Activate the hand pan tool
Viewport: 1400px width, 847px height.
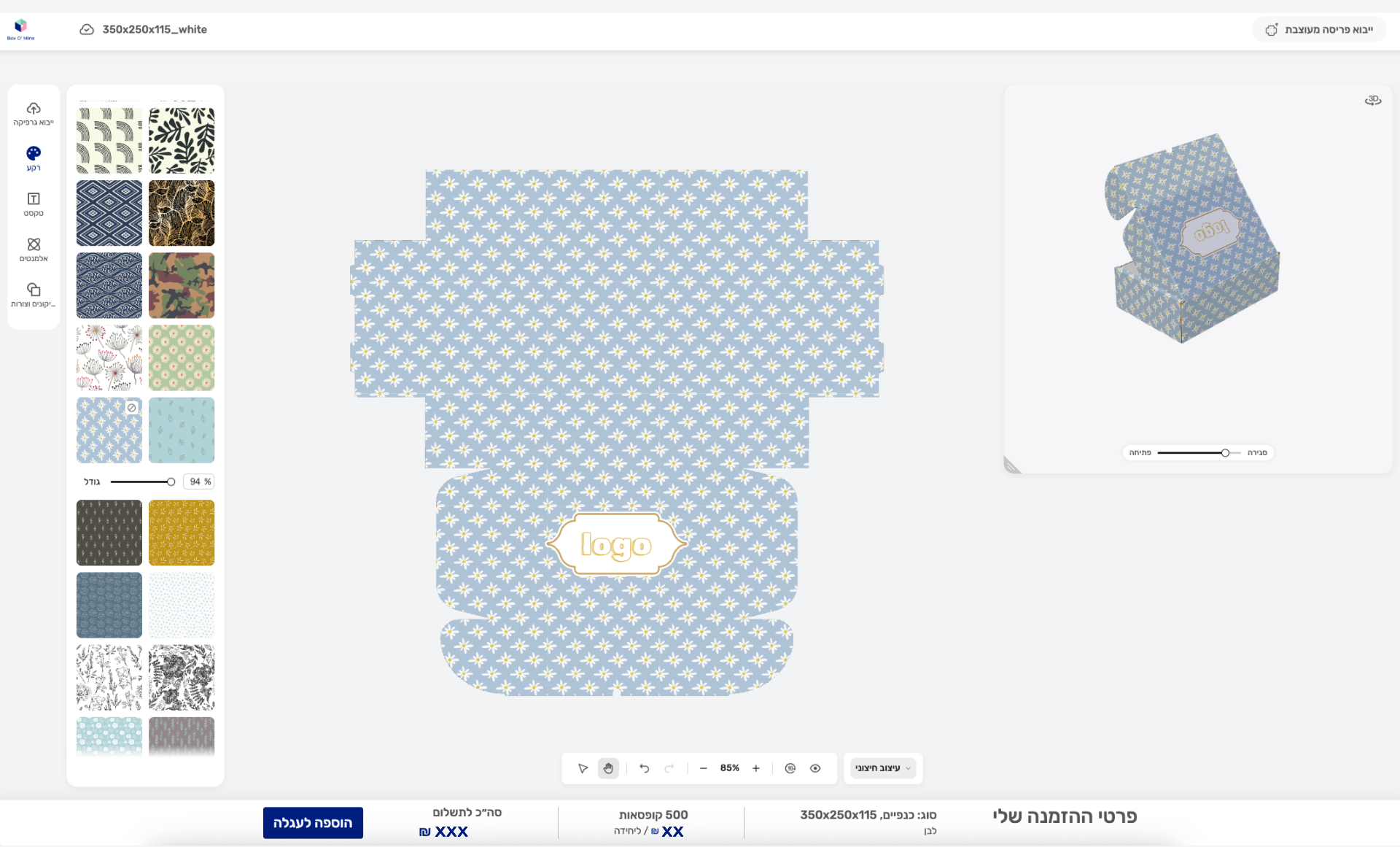[608, 768]
